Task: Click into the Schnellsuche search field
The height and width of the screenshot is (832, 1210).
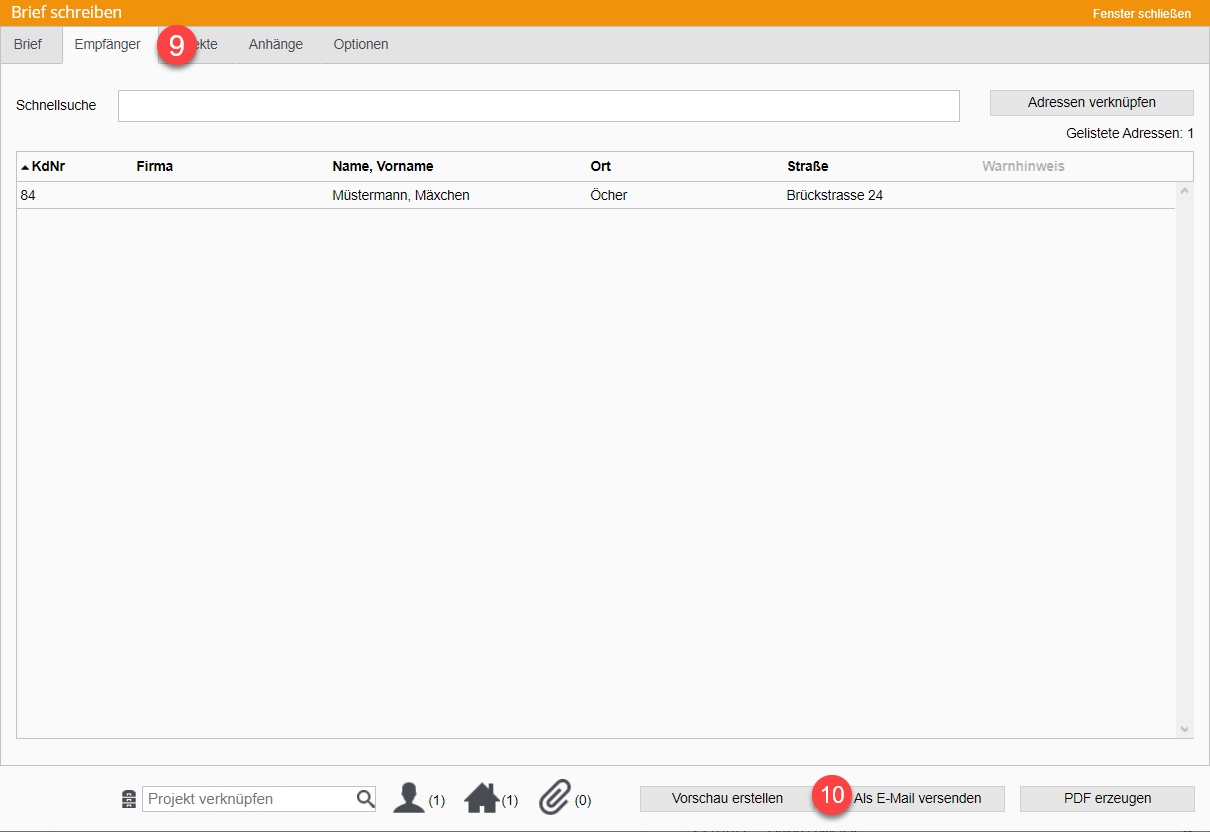Action: click(x=538, y=106)
